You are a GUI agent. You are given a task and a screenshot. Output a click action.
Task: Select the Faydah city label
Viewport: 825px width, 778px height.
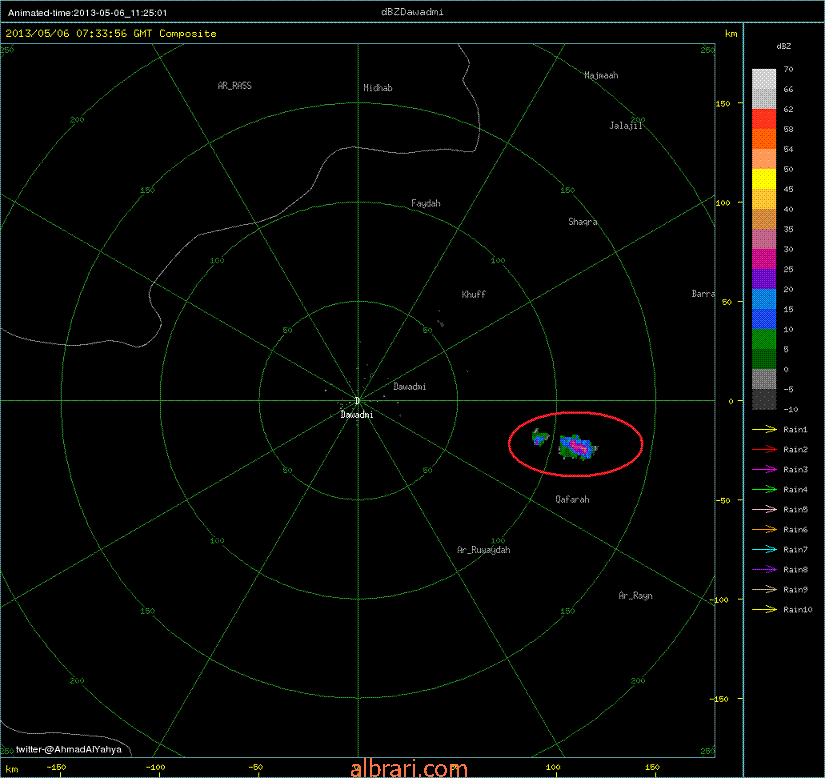[x=426, y=203]
